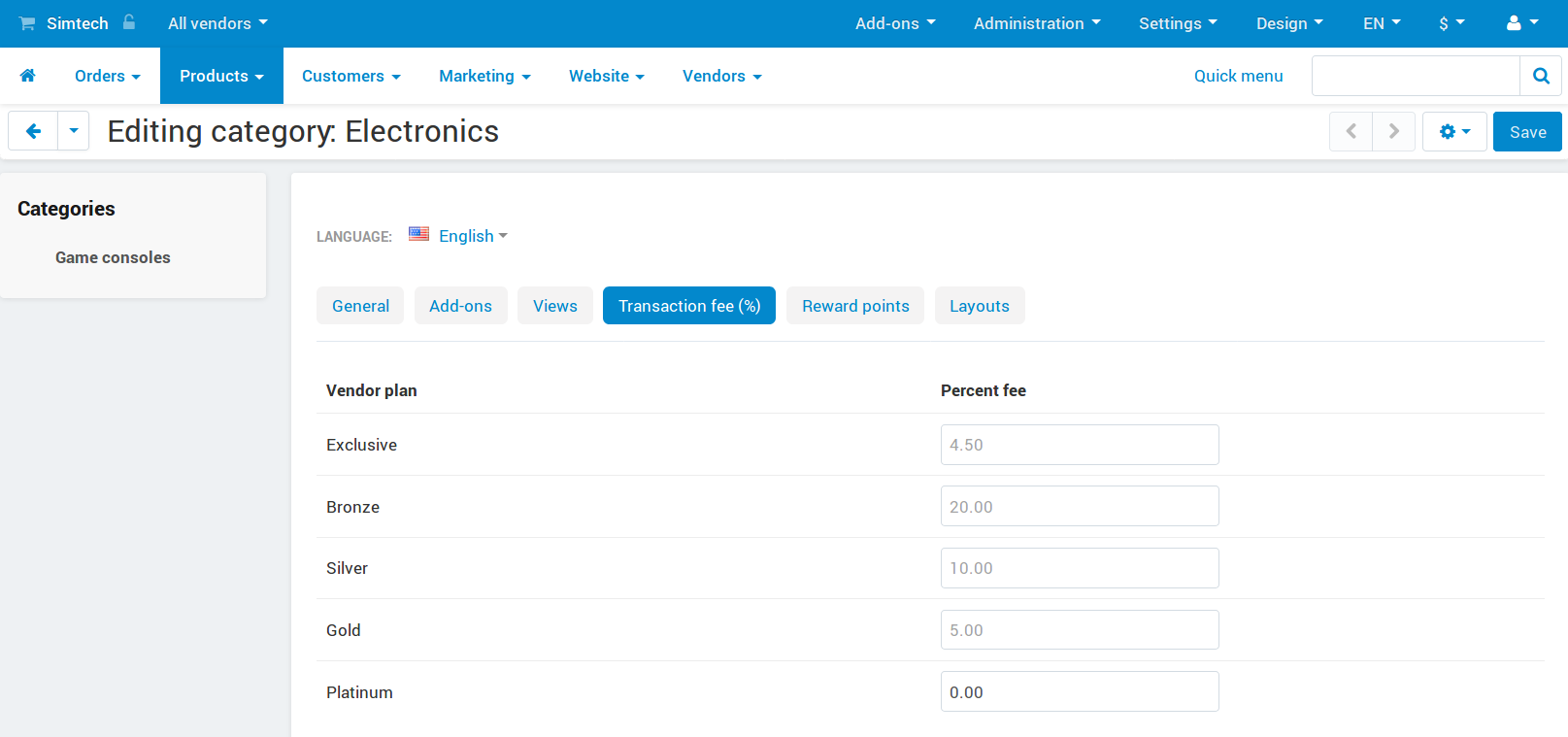Expand the English language selector

[473, 236]
